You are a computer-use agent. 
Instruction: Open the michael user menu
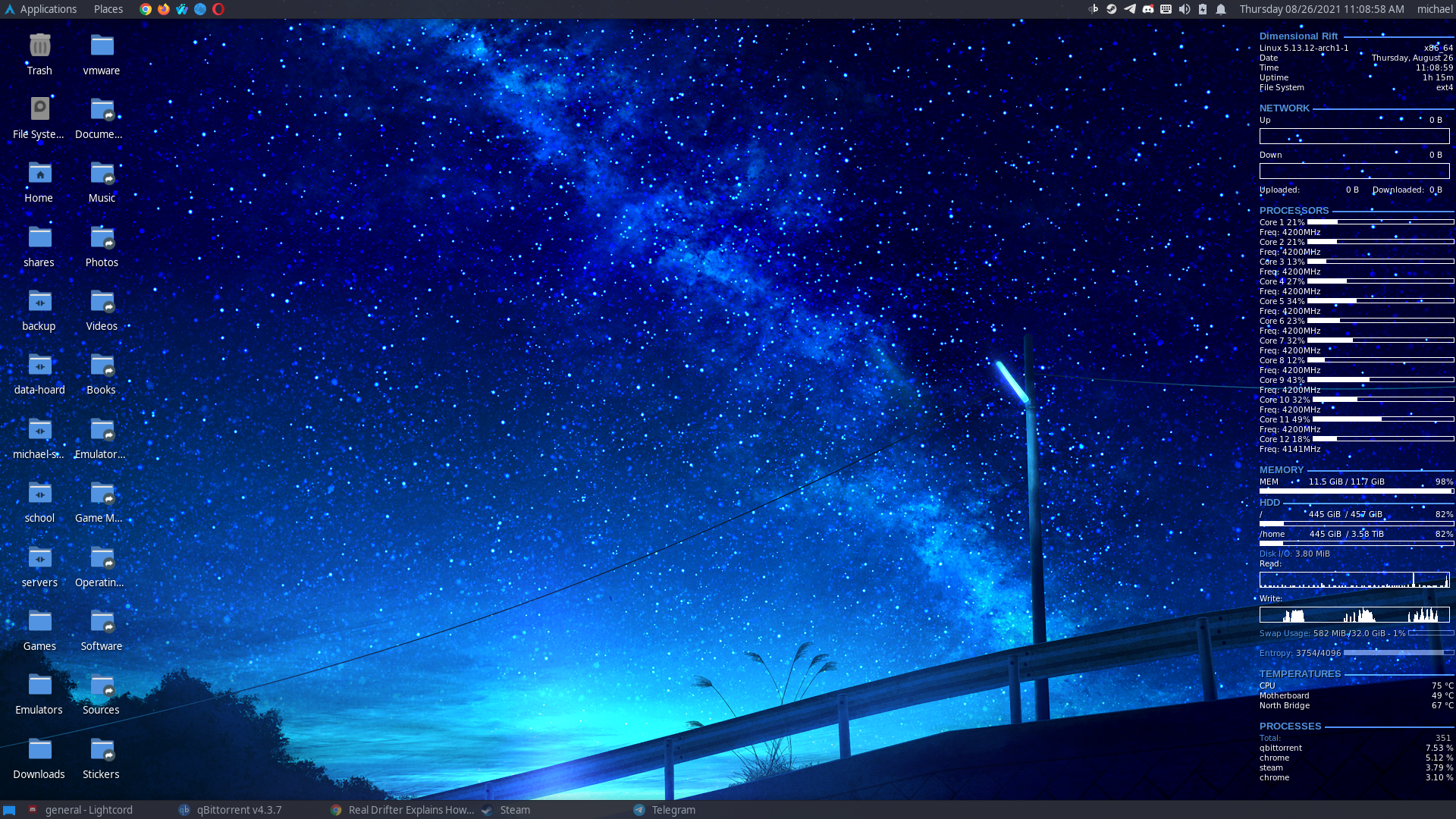[x=1435, y=9]
